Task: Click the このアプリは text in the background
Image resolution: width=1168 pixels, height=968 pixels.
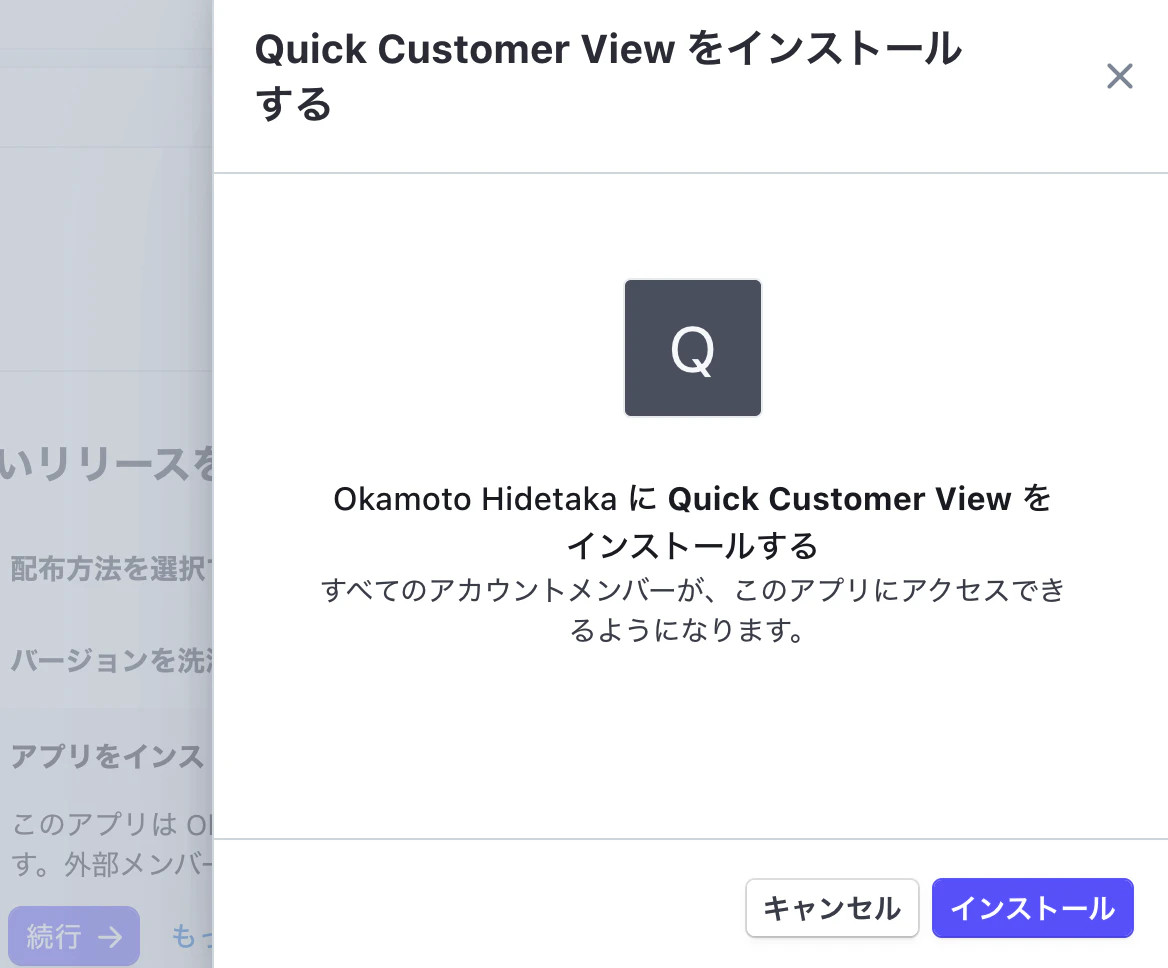Action: [x=112, y=824]
